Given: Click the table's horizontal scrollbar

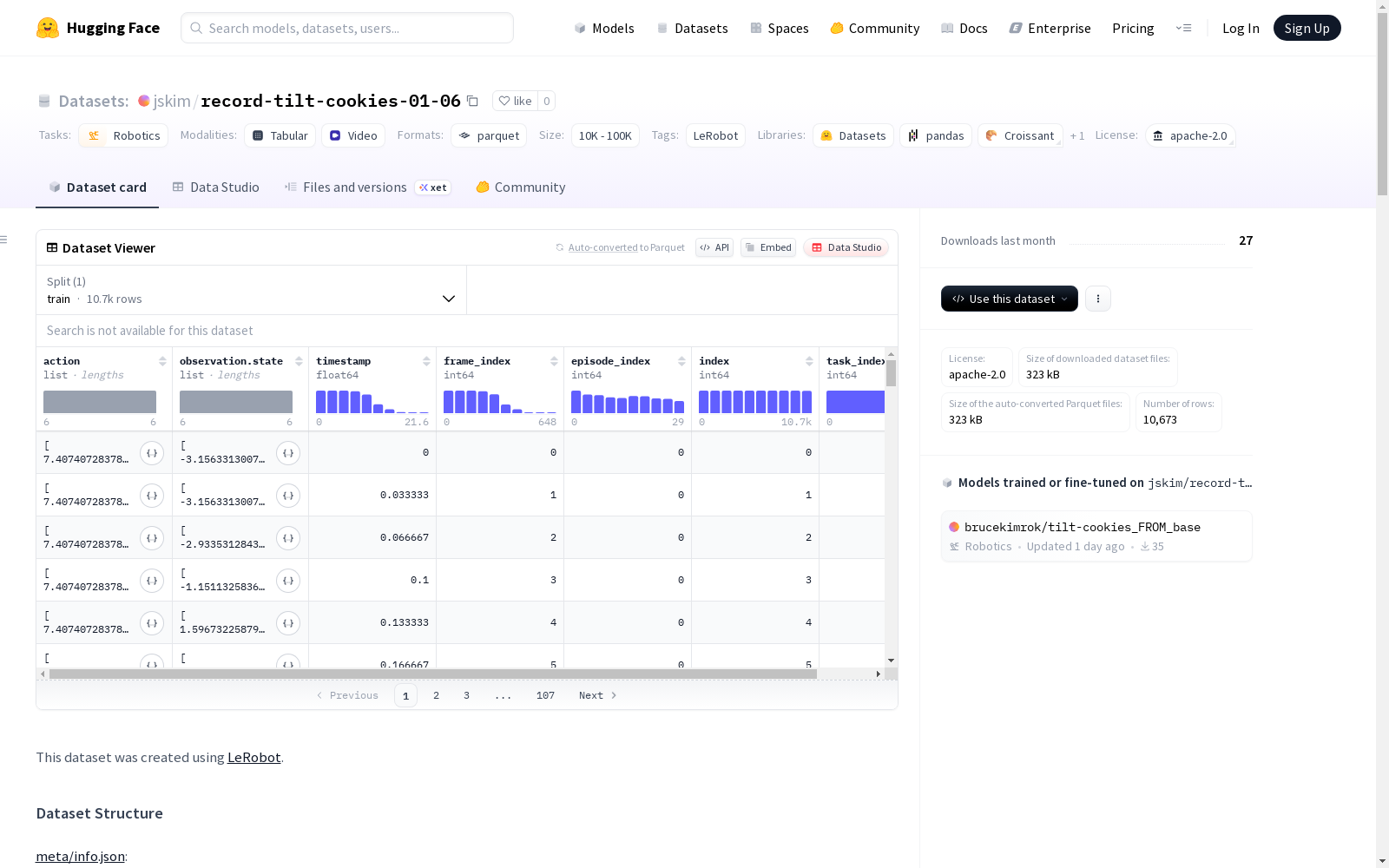Looking at the screenshot, I should pyautogui.click(x=433, y=674).
